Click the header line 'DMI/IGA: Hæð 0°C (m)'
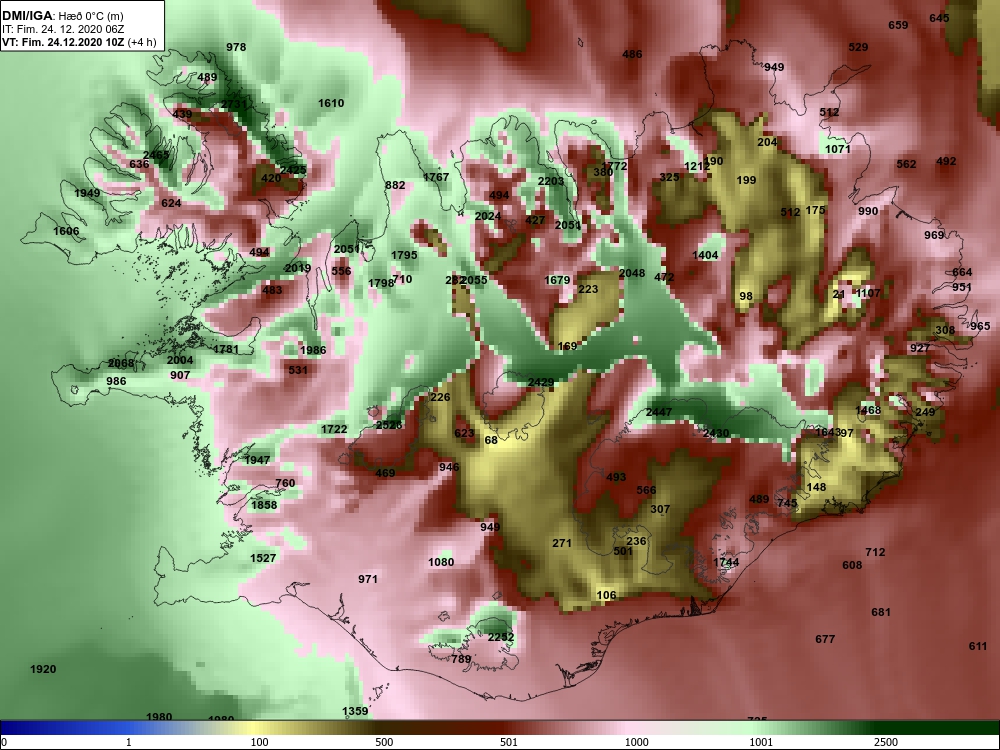This screenshot has width=1000, height=750. pos(62,16)
